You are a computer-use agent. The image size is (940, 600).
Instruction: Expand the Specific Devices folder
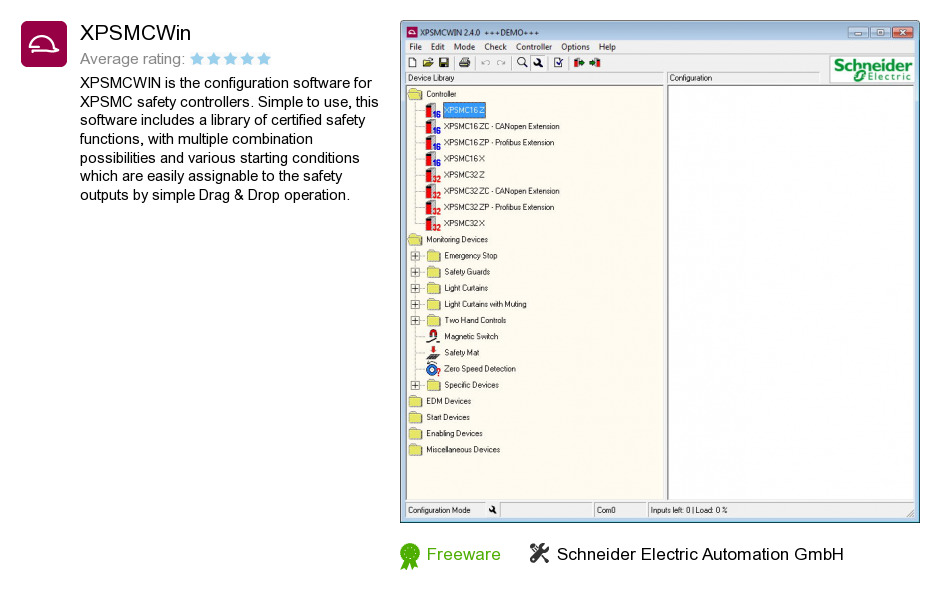(415, 385)
